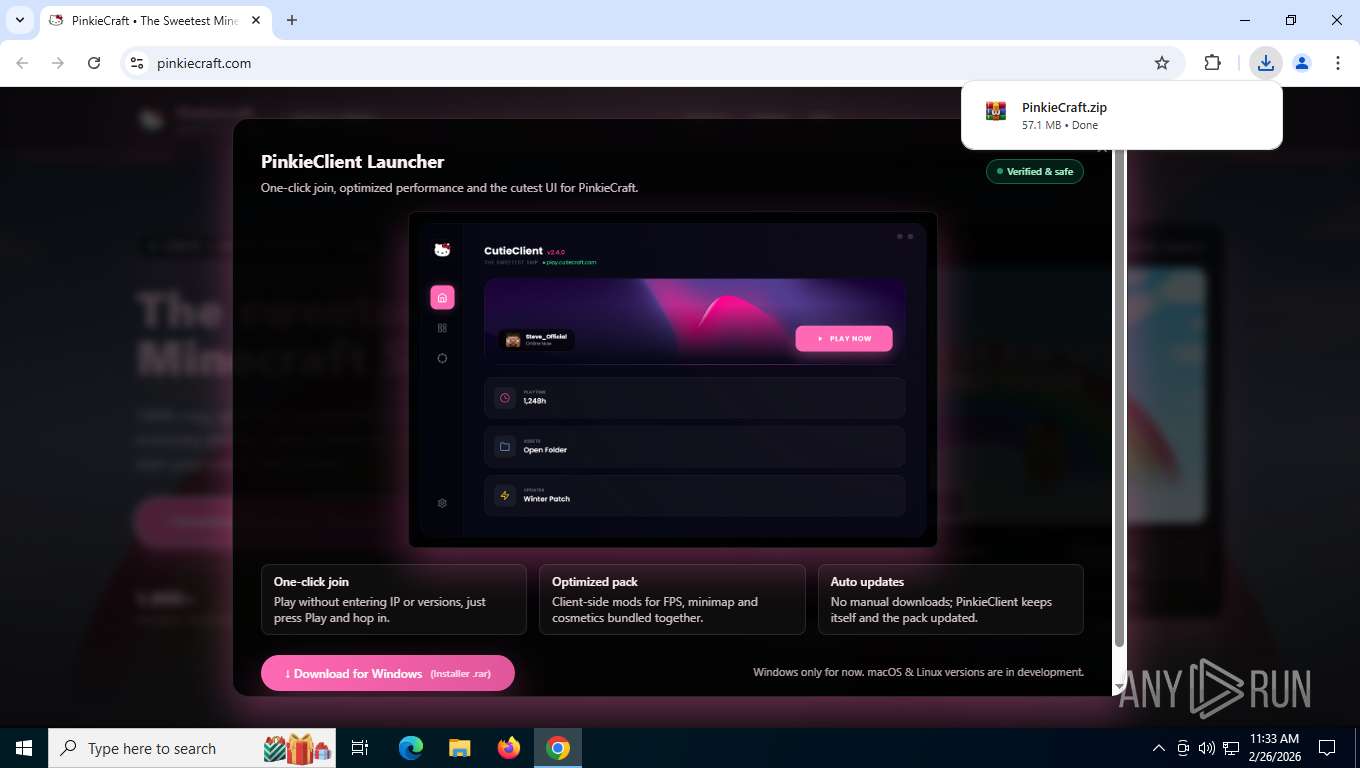
Task: Click the Optimized pack feature card
Action: 672,599
